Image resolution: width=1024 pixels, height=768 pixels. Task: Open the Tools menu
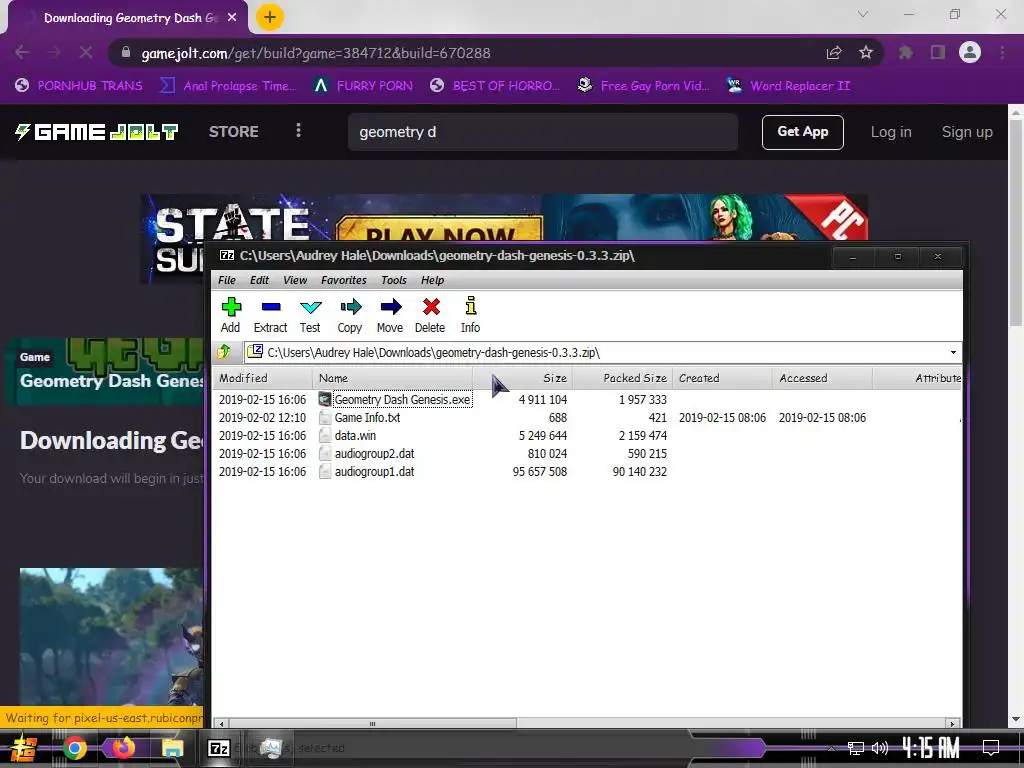point(394,280)
